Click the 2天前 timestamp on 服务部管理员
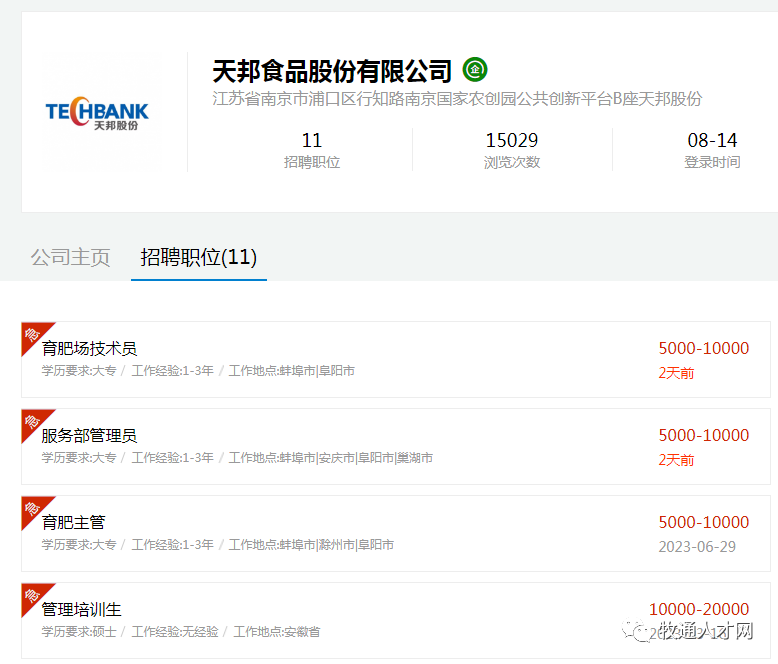The image size is (778, 664). coord(676,460)
